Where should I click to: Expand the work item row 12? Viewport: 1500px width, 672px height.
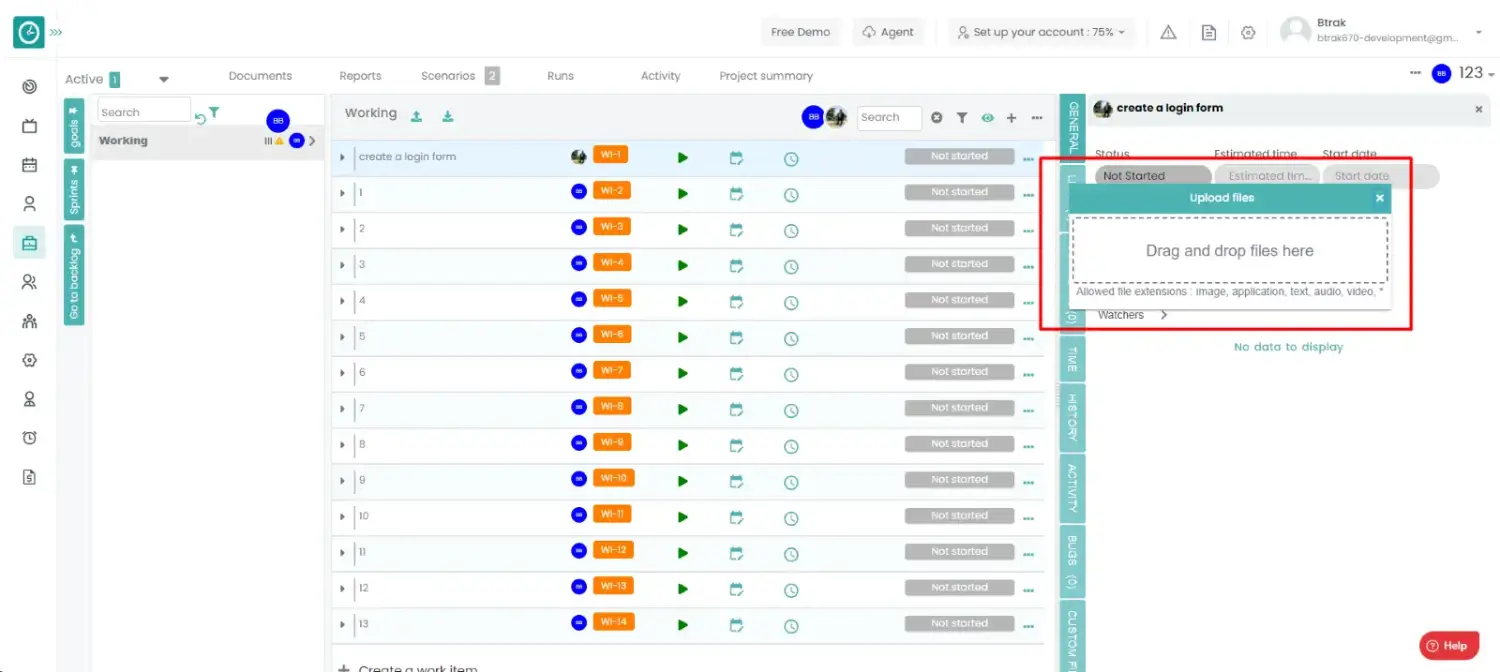(x=342, y=589)
